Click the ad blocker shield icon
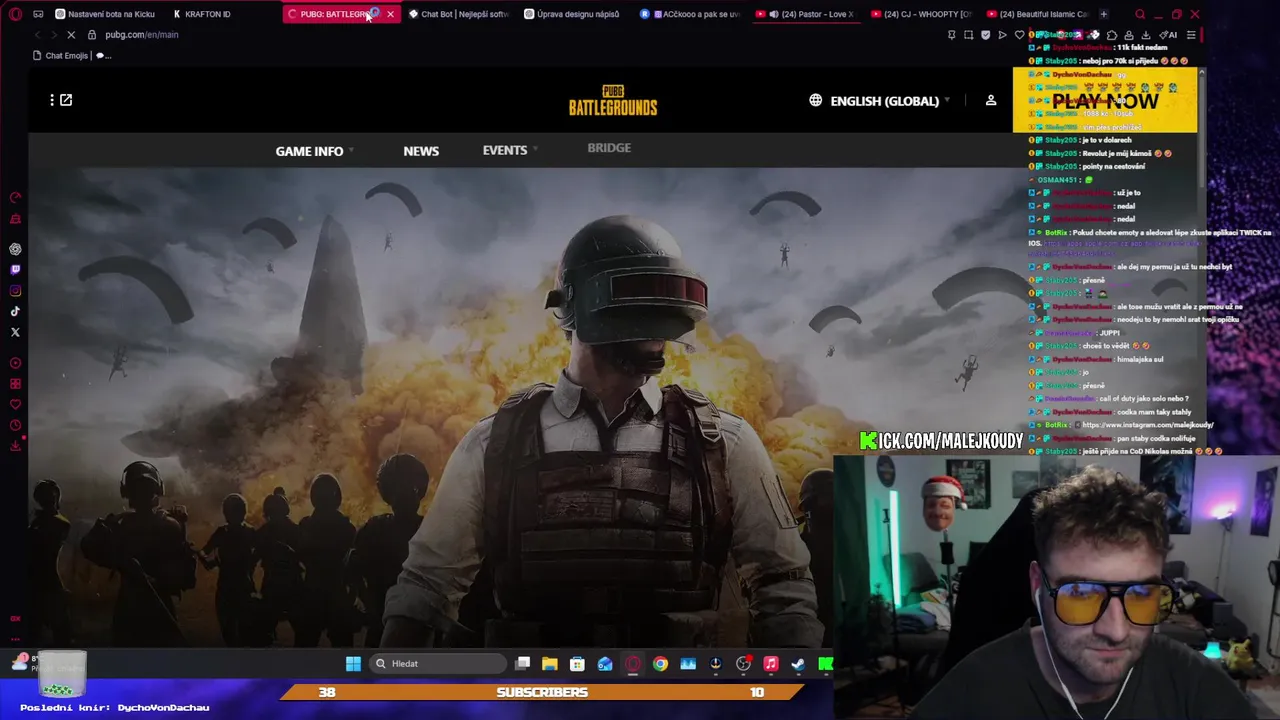The image size is (1280, 720). coord(985,35)
